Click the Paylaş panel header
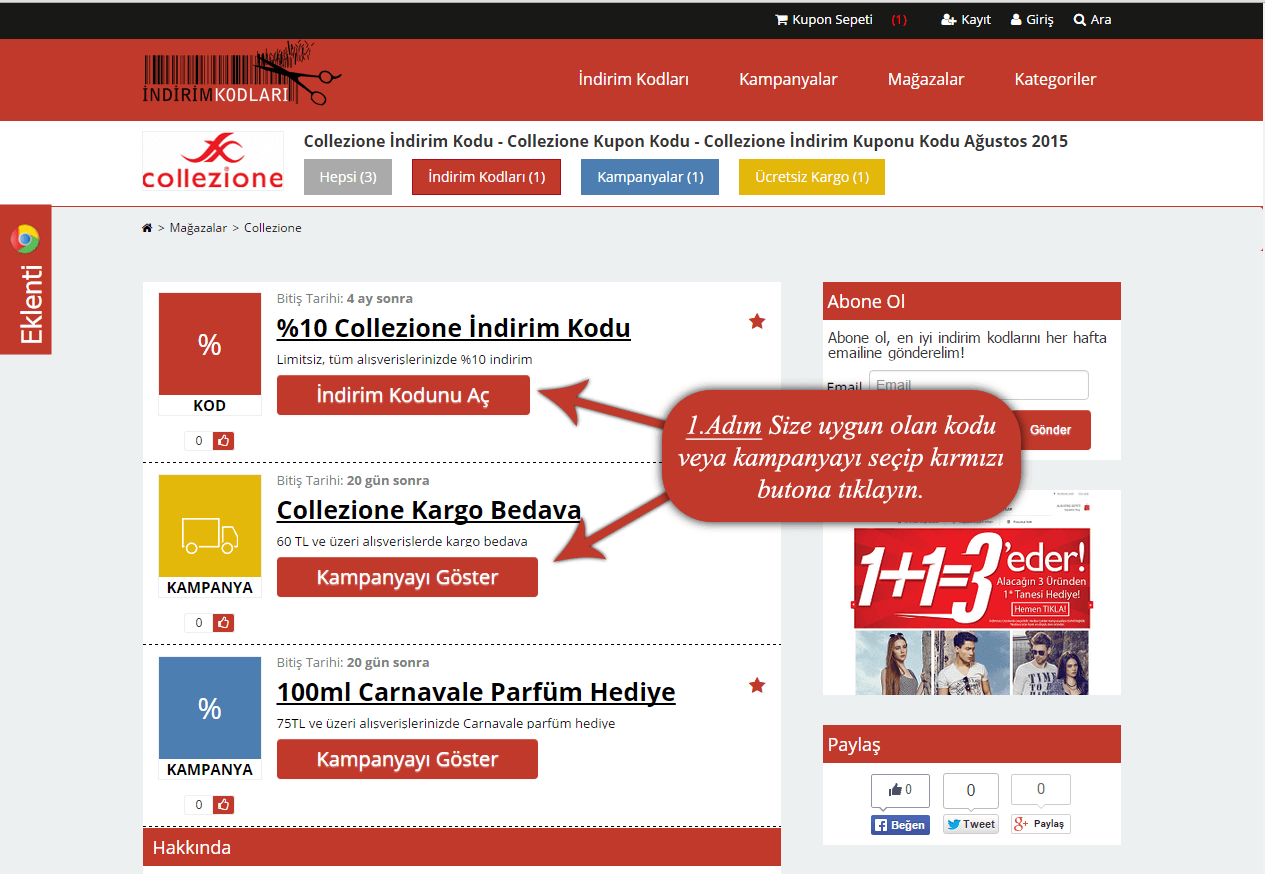The image size is (1265, 874). click(x=972, y=744)
